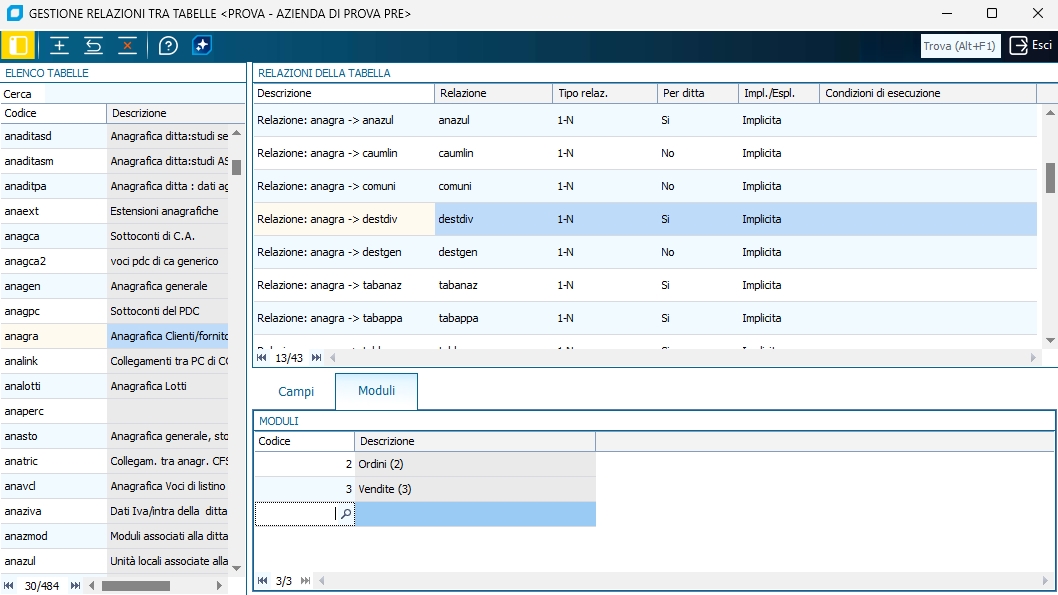Image resolution: width=1058 pixels, height=595 pixels.
Task: Open the help question mark icon
Action: pyautogui.click(x=168, y=45)
